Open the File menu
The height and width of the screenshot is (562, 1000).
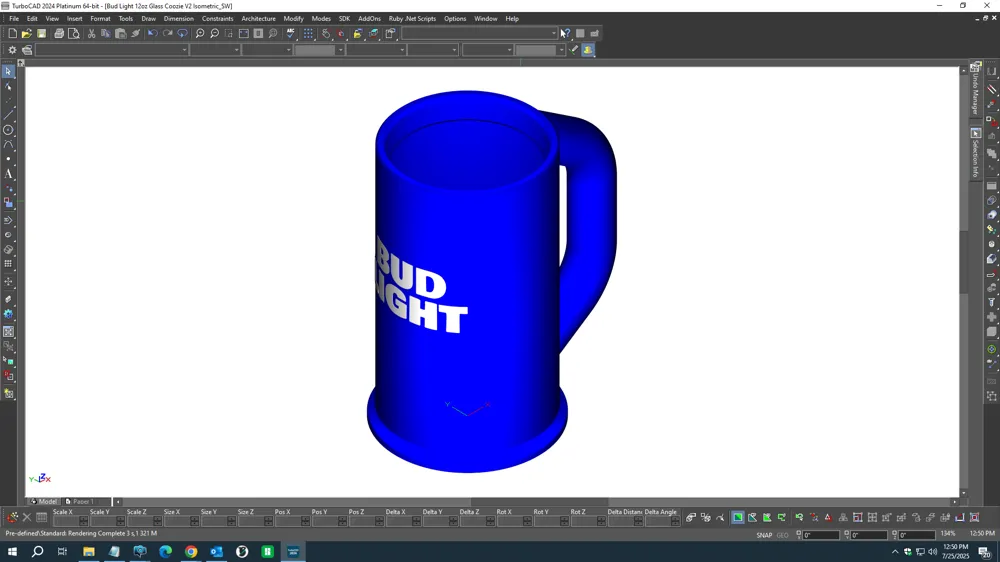[14, 18]
